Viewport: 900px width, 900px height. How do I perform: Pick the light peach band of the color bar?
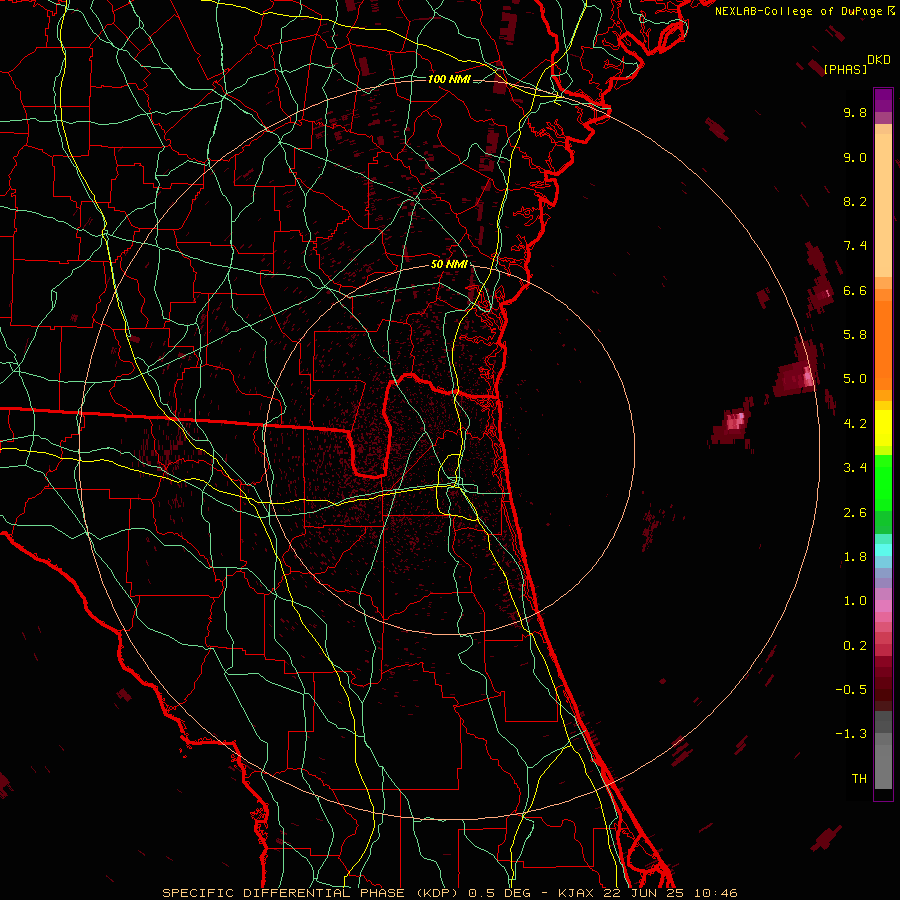pyautogui.click(x=883, y=205)
